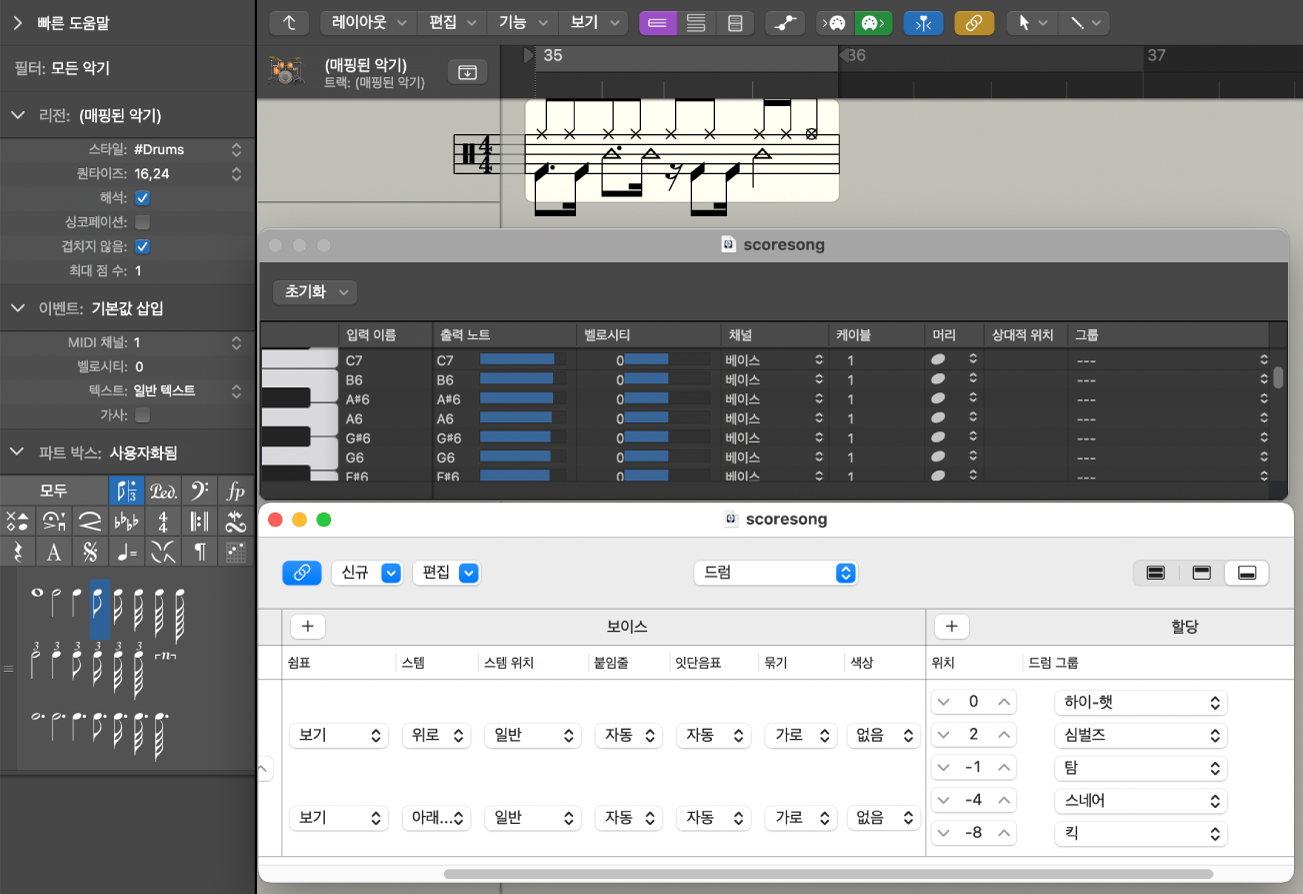Collapse the 파트 박스 section
The width and height of the screenshot is (1303, 894).
click(x=17, y=453)
